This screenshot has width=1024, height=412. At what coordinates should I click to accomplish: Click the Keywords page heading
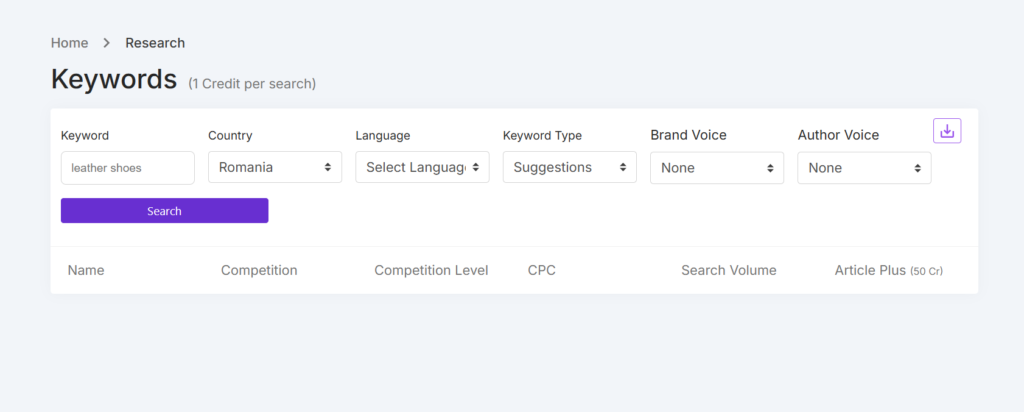114,79
